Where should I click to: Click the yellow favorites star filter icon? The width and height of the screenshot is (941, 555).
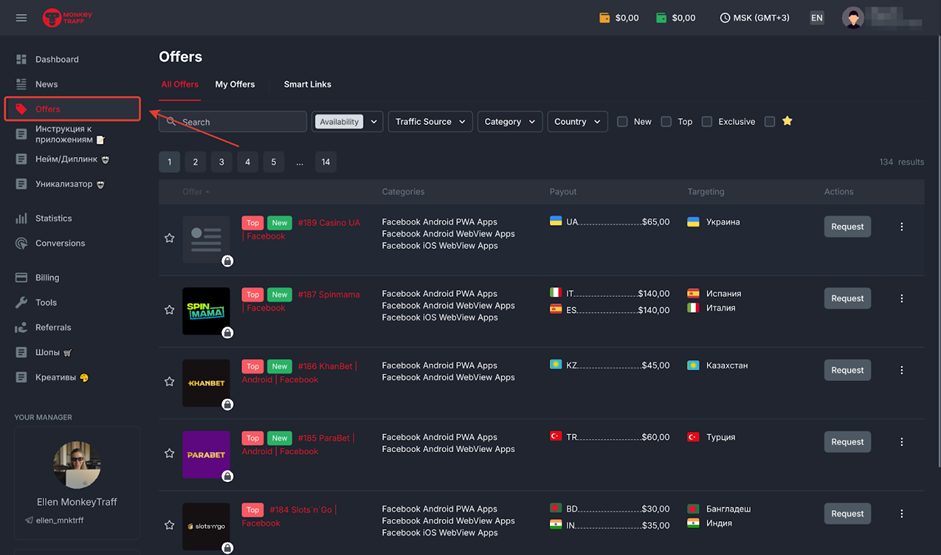point(787,121)
